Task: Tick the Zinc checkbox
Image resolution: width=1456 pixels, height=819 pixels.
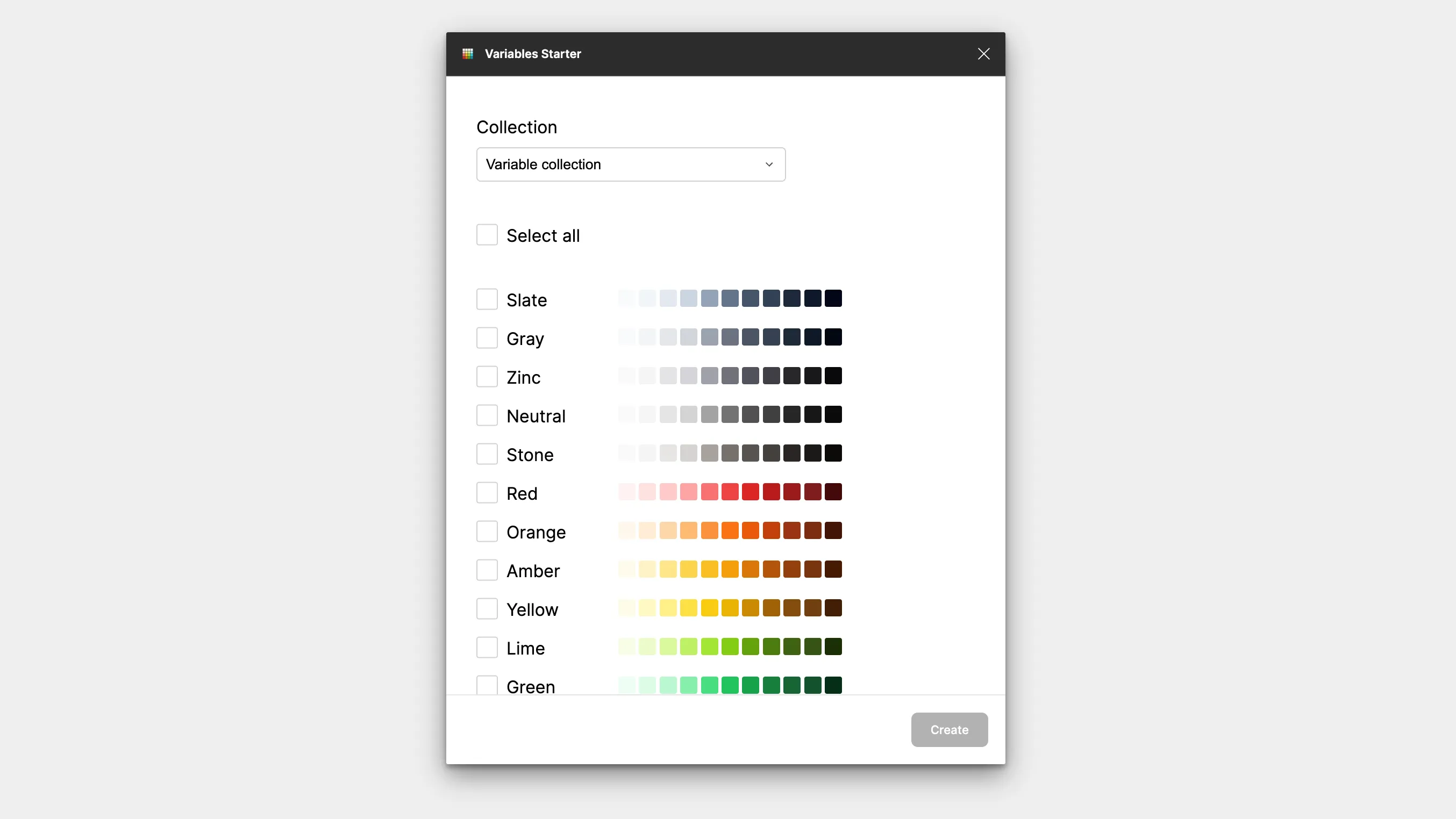Action: (x=487, y=377)
